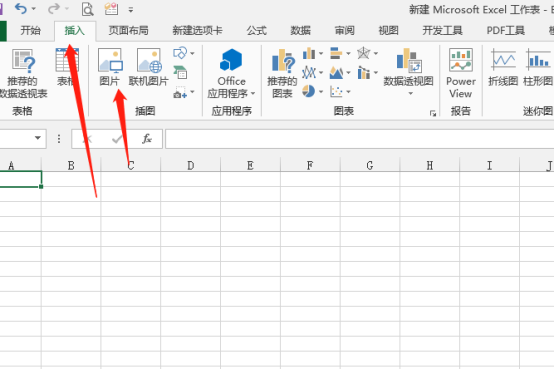Open the Name Box dropdown arrow
Image resolution: width=554 pixels, height=369 pixels.
(37, 138)
